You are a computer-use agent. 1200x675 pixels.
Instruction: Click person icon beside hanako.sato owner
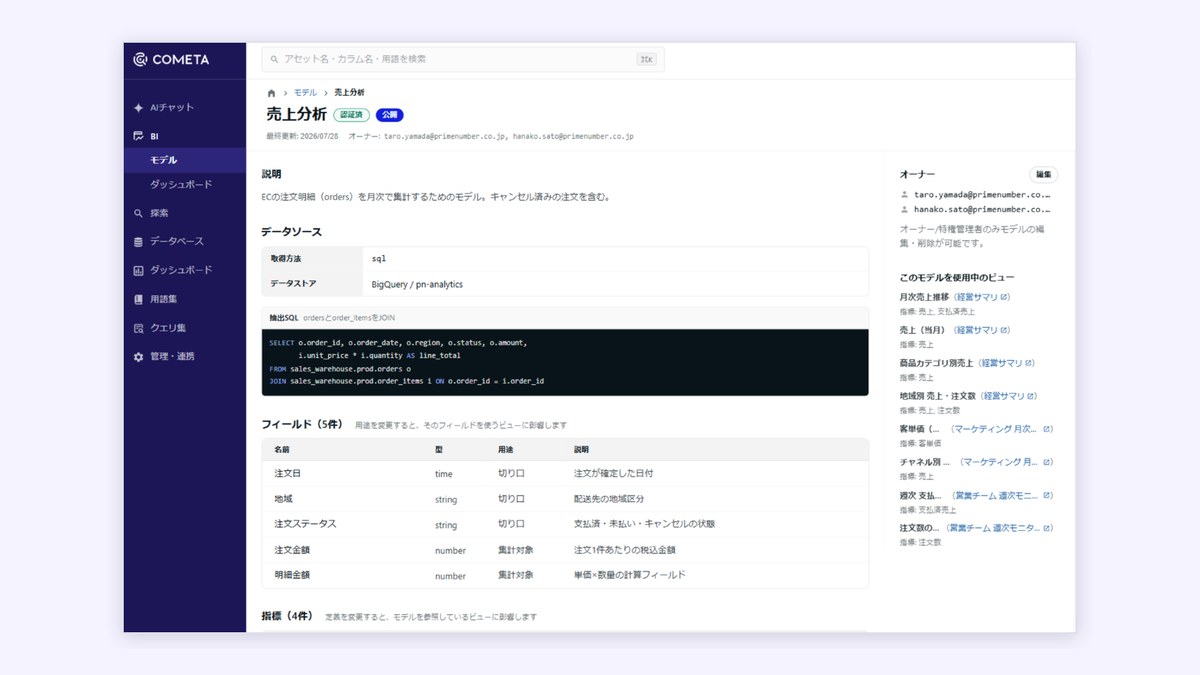pos(904,210)
